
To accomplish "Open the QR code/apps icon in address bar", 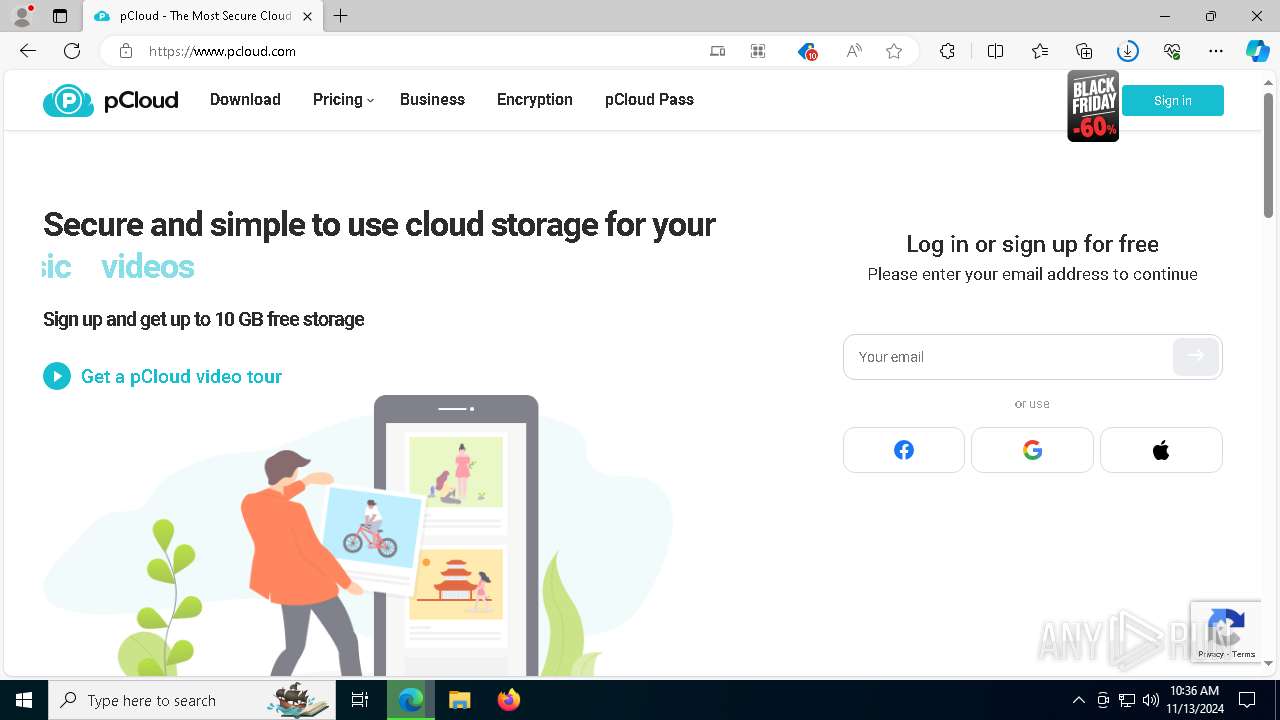I will pyautogui.click(x=758, y=51).
